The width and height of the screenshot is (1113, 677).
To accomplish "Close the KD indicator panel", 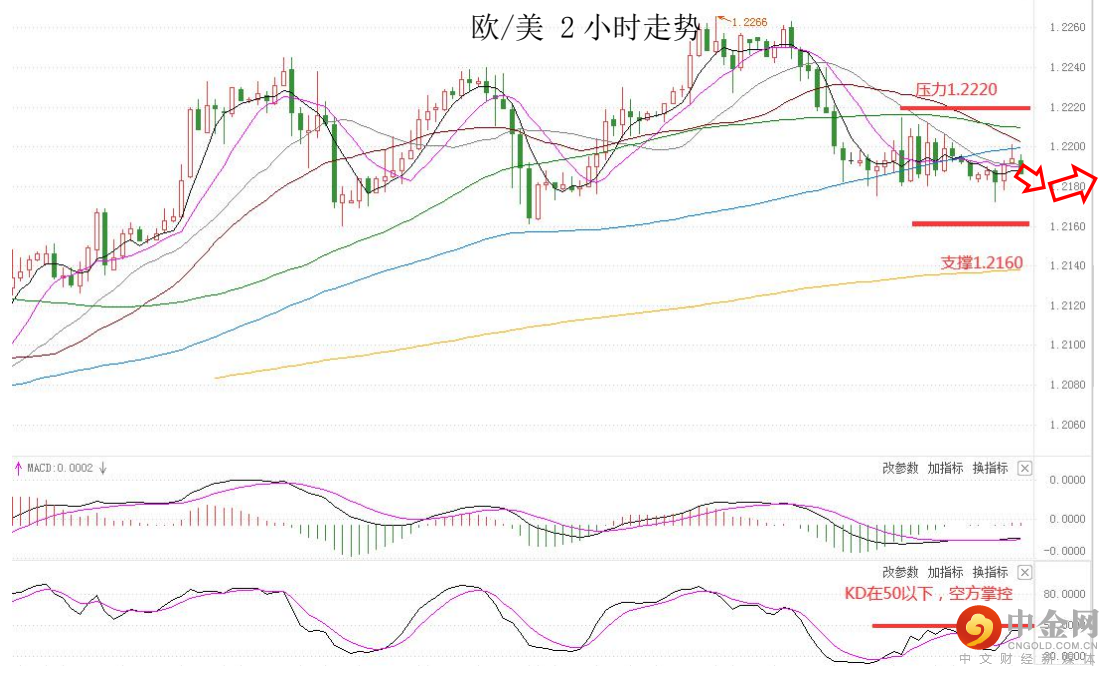I will click(x=1025, y=573).
